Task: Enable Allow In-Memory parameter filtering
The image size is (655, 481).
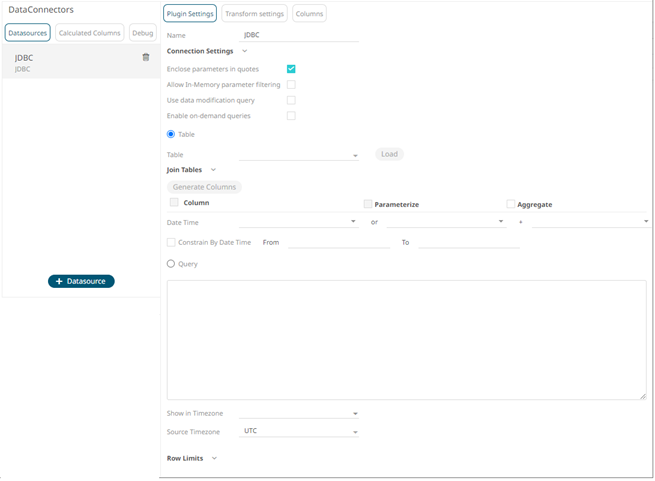Action: point(291,85)
